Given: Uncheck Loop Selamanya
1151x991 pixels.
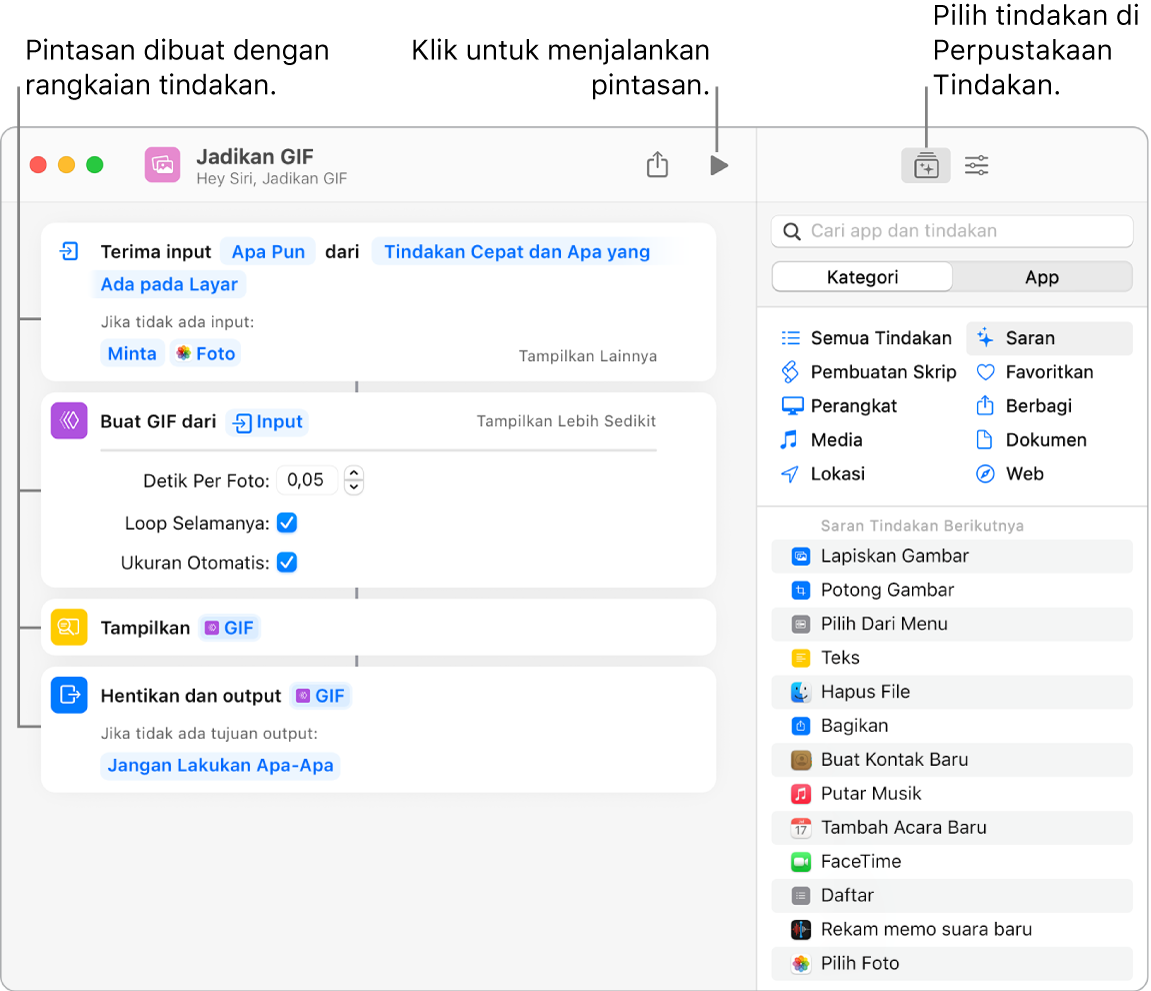Looking at the screenshot, I should coord(287,522).
